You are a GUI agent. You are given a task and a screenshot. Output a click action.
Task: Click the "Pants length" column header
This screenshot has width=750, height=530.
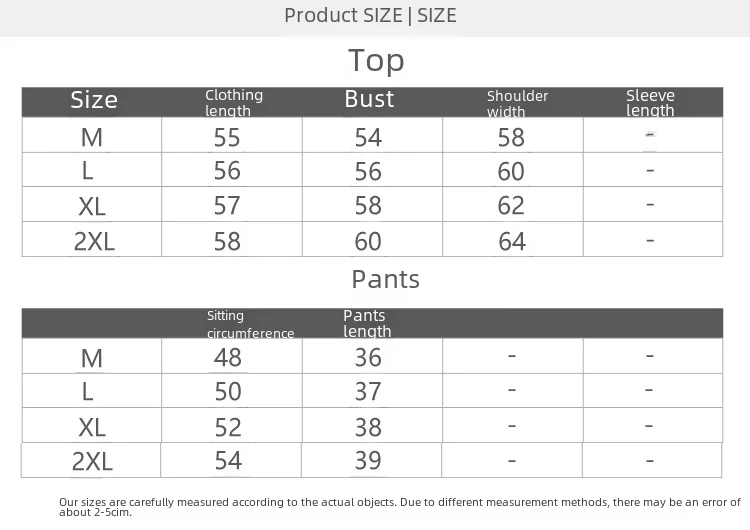click(367, 323)
